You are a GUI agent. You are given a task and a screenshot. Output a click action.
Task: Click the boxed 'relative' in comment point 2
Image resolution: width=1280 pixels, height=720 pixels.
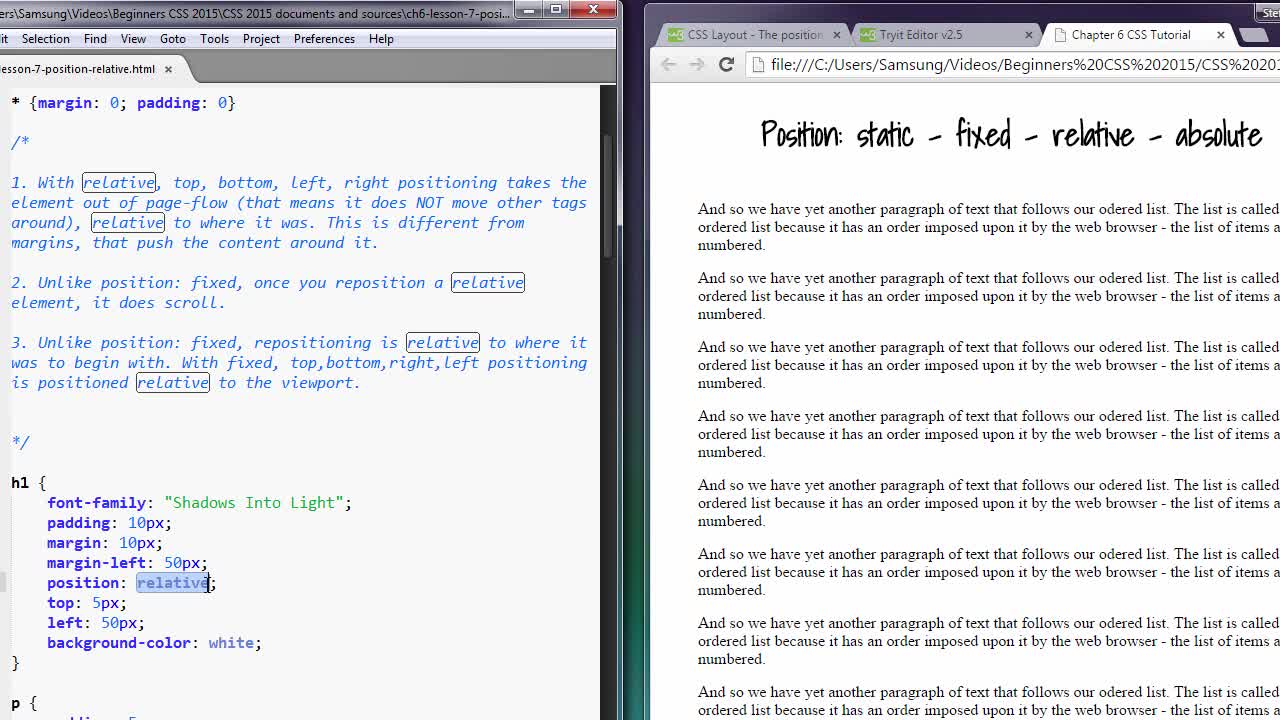click(x=488, y=283)
